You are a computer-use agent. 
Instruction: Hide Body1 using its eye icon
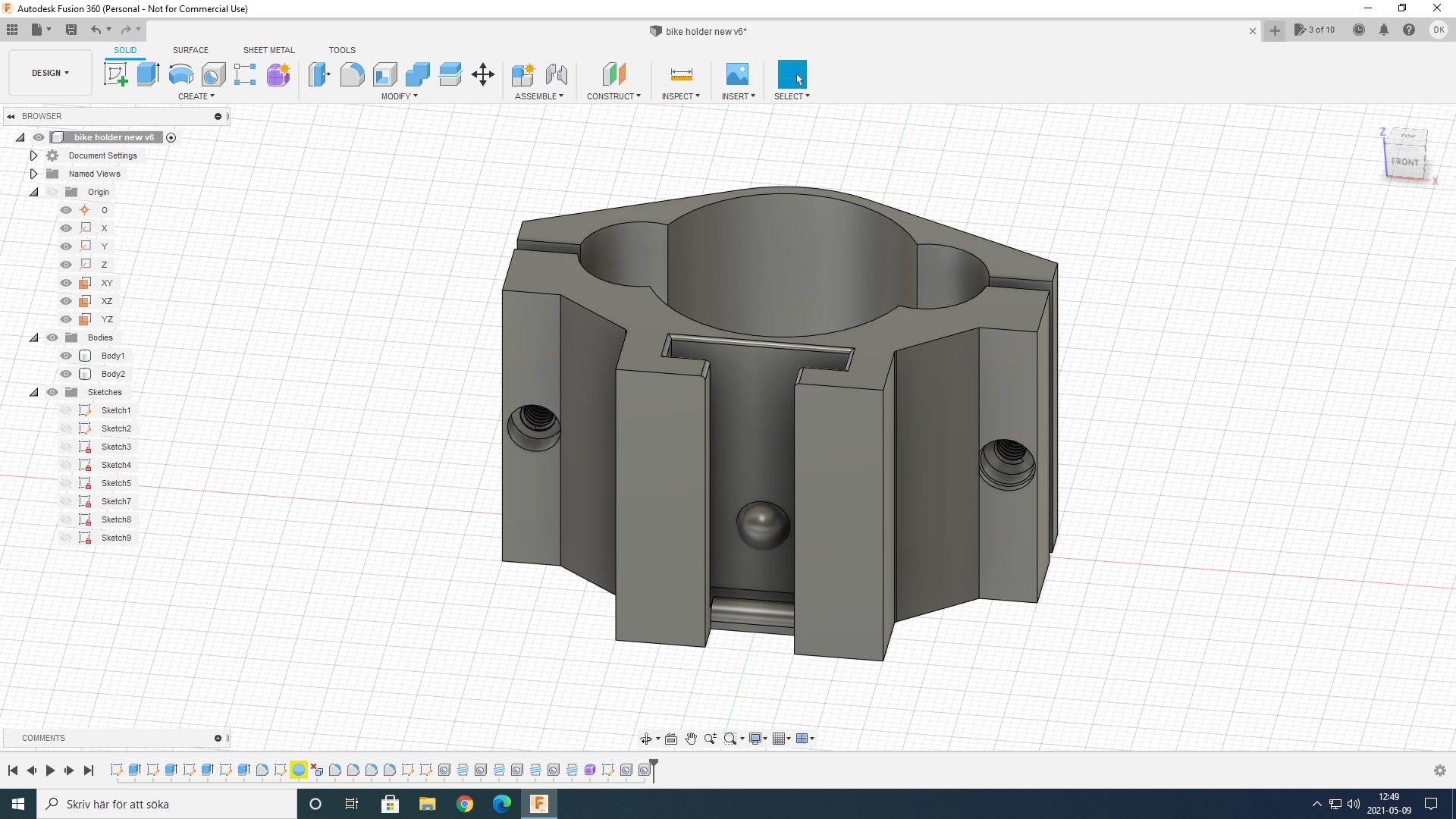[x=66, y=356]
